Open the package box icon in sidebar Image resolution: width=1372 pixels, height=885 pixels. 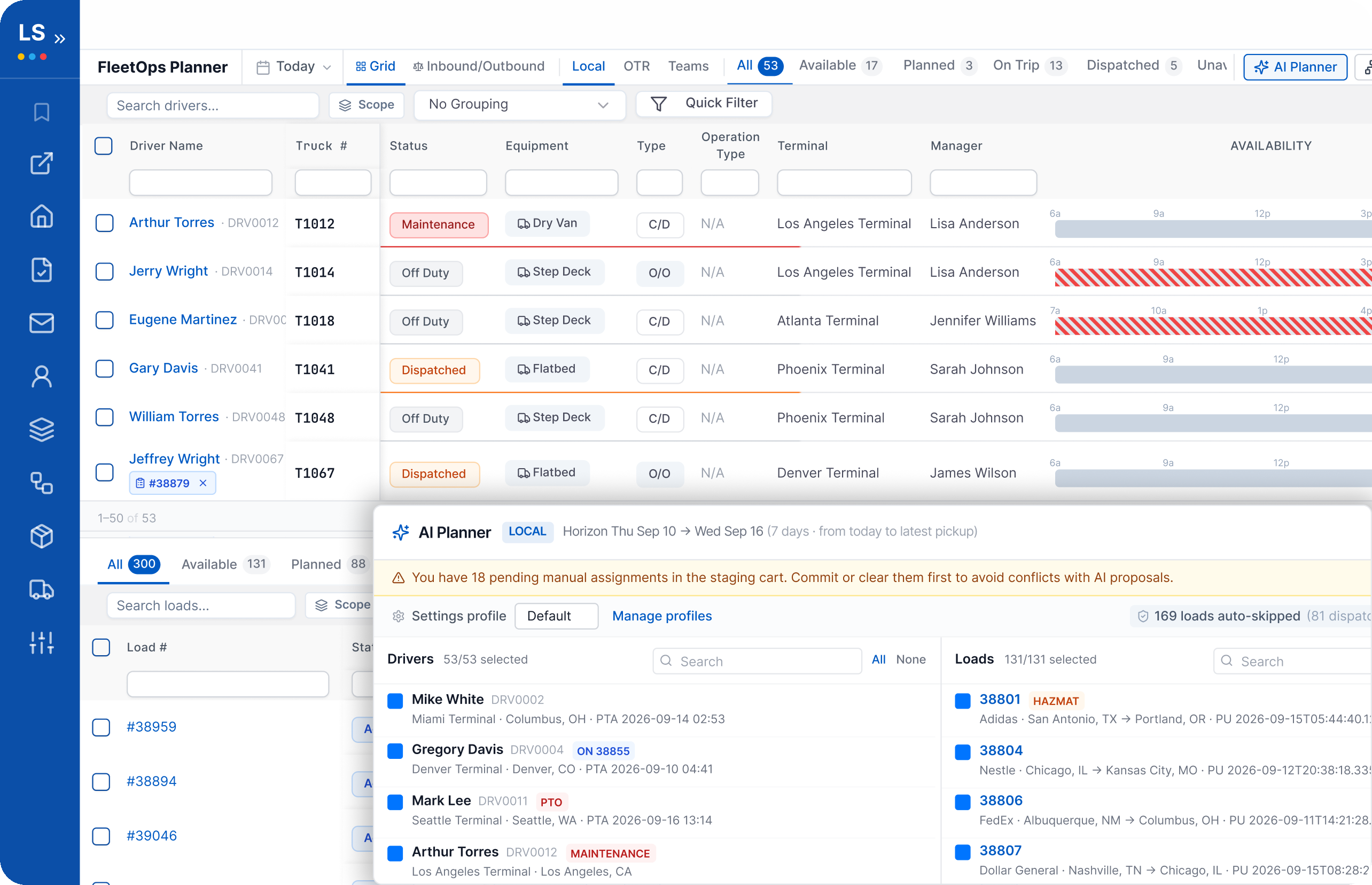coord(41,536)
